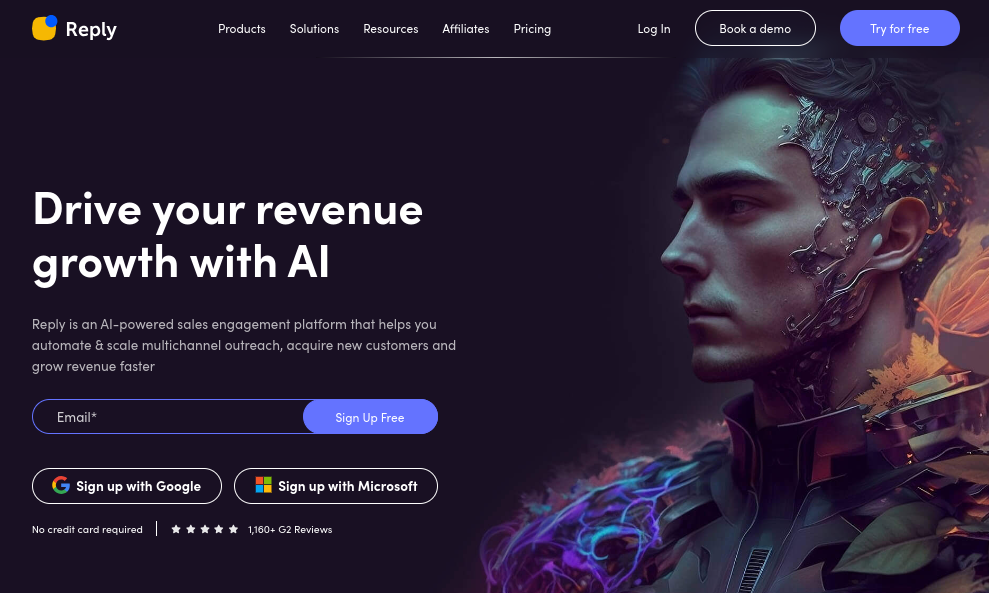Viewport: 989px width, 593px height.
Task: Click the Google G icon
Action: [61, 485]
